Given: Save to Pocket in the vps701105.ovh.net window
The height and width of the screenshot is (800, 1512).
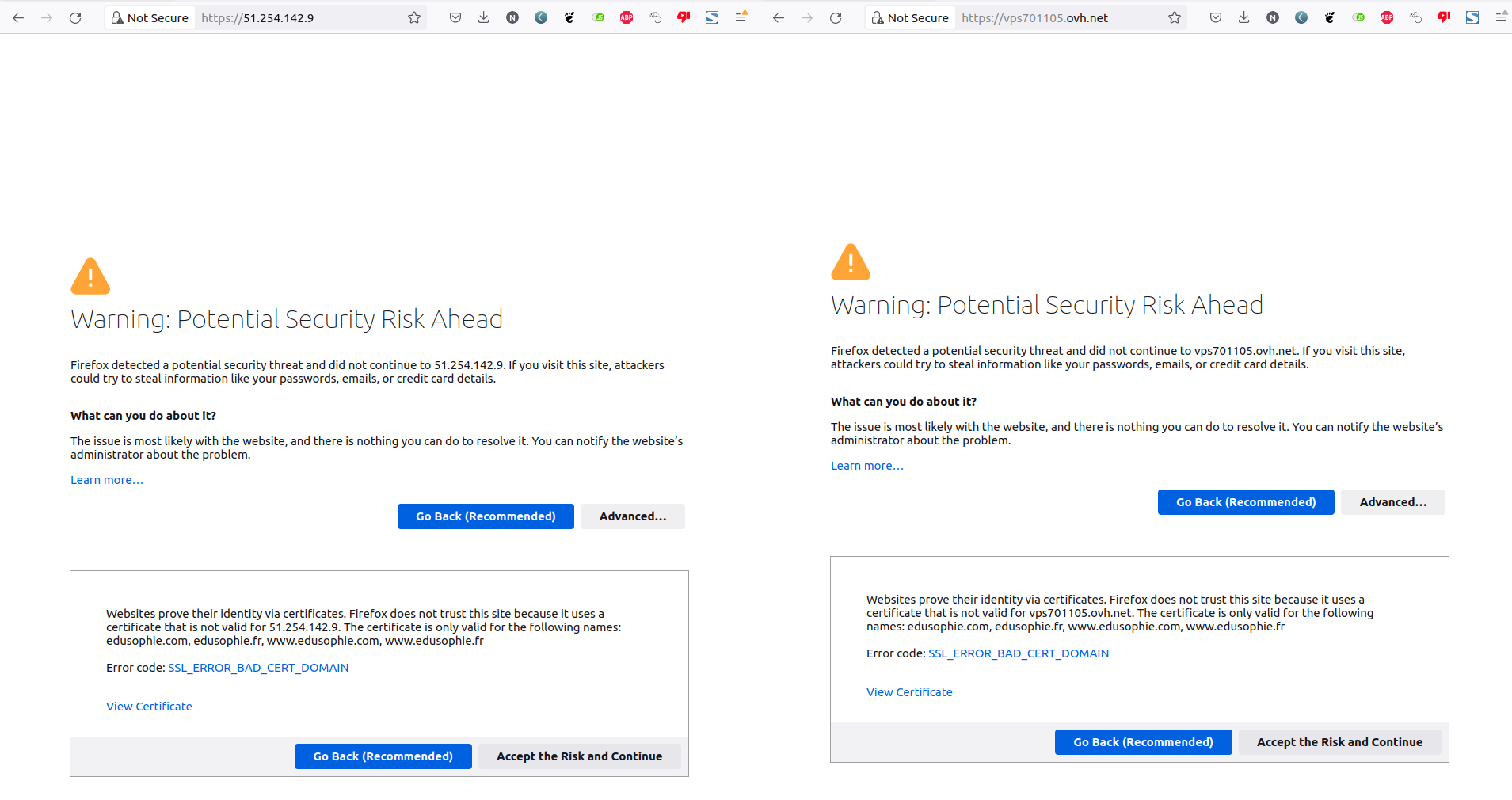Looking at the screenshot, I should [1216, 18].
